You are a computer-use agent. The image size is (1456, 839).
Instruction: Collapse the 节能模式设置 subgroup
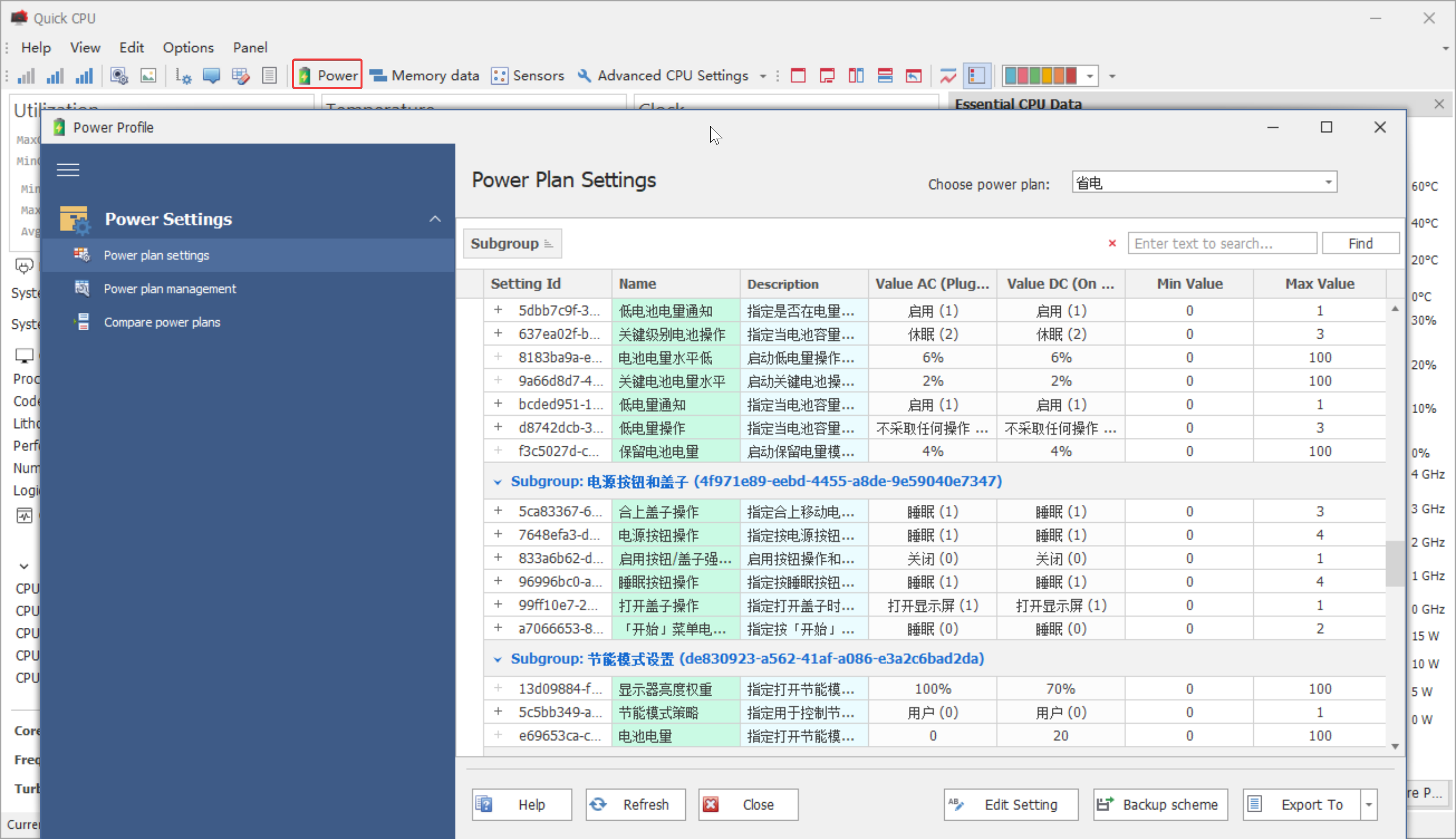pos(498,659)
